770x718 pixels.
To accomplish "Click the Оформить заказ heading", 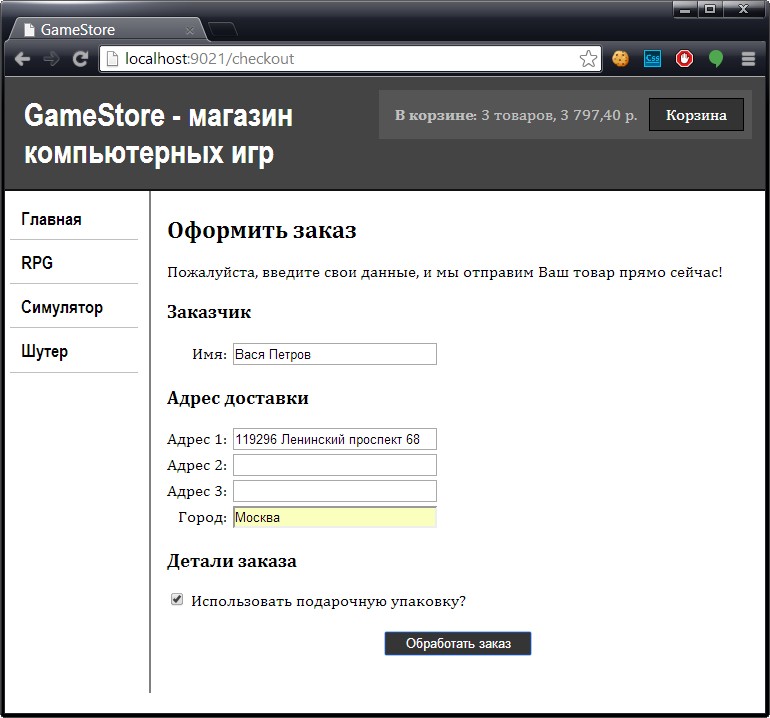I will (262, 230).
